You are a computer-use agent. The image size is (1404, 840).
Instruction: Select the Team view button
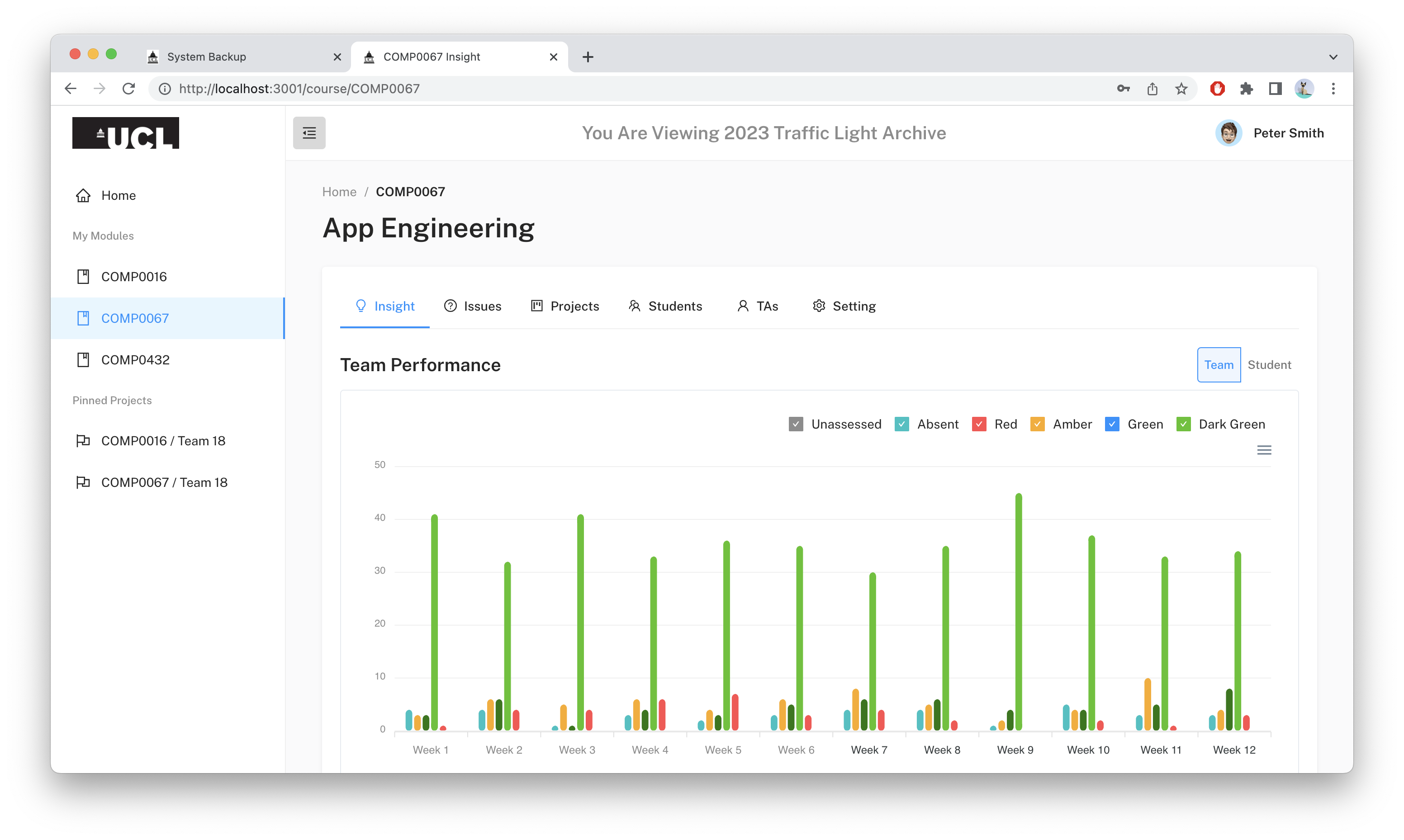click(x=1218, y=364)
